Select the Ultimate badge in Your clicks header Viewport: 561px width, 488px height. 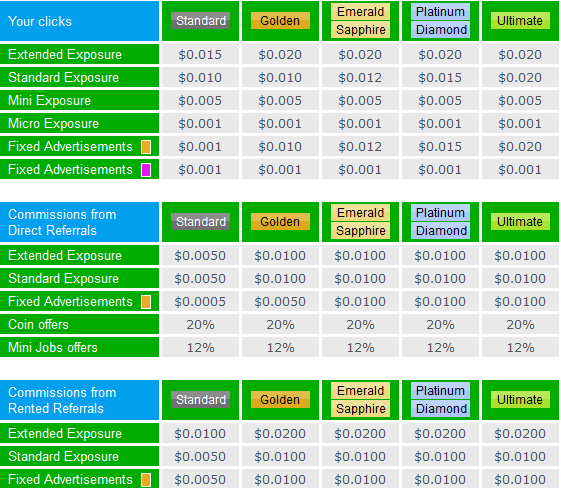tap(520, 21)
